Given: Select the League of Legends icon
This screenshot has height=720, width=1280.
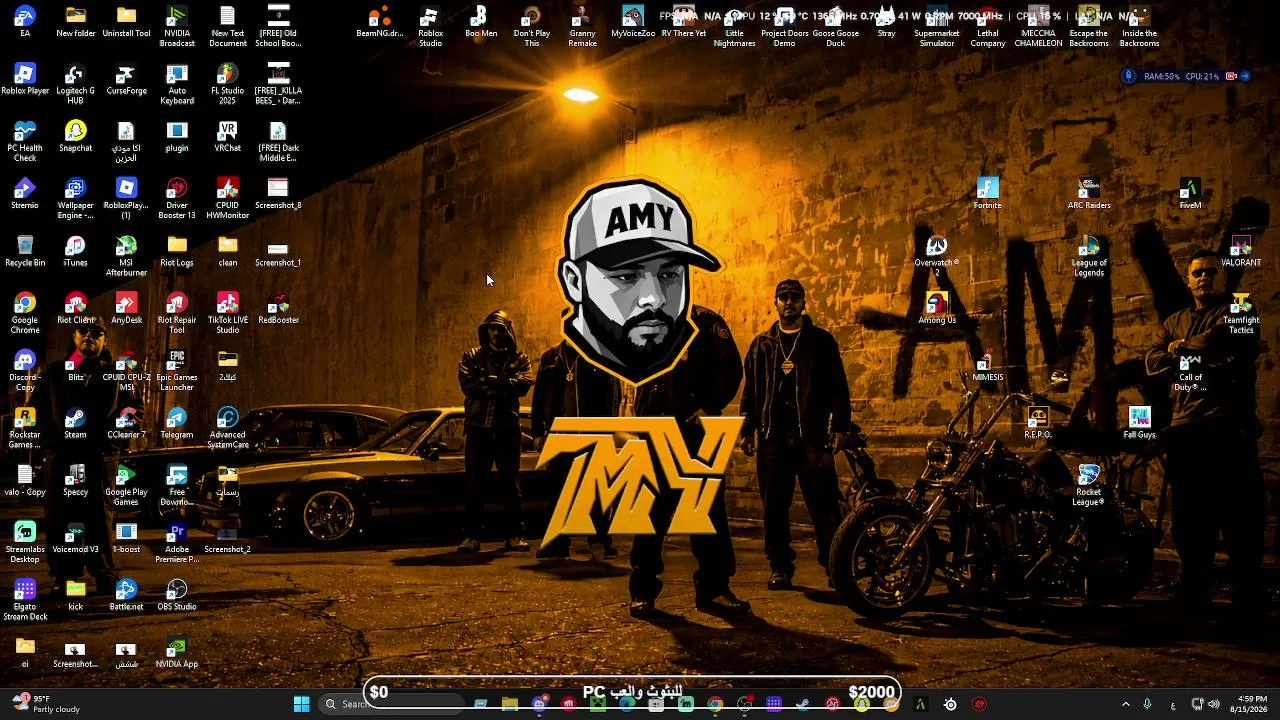Looking at the screenshot, I should (x=1089, y=256).
